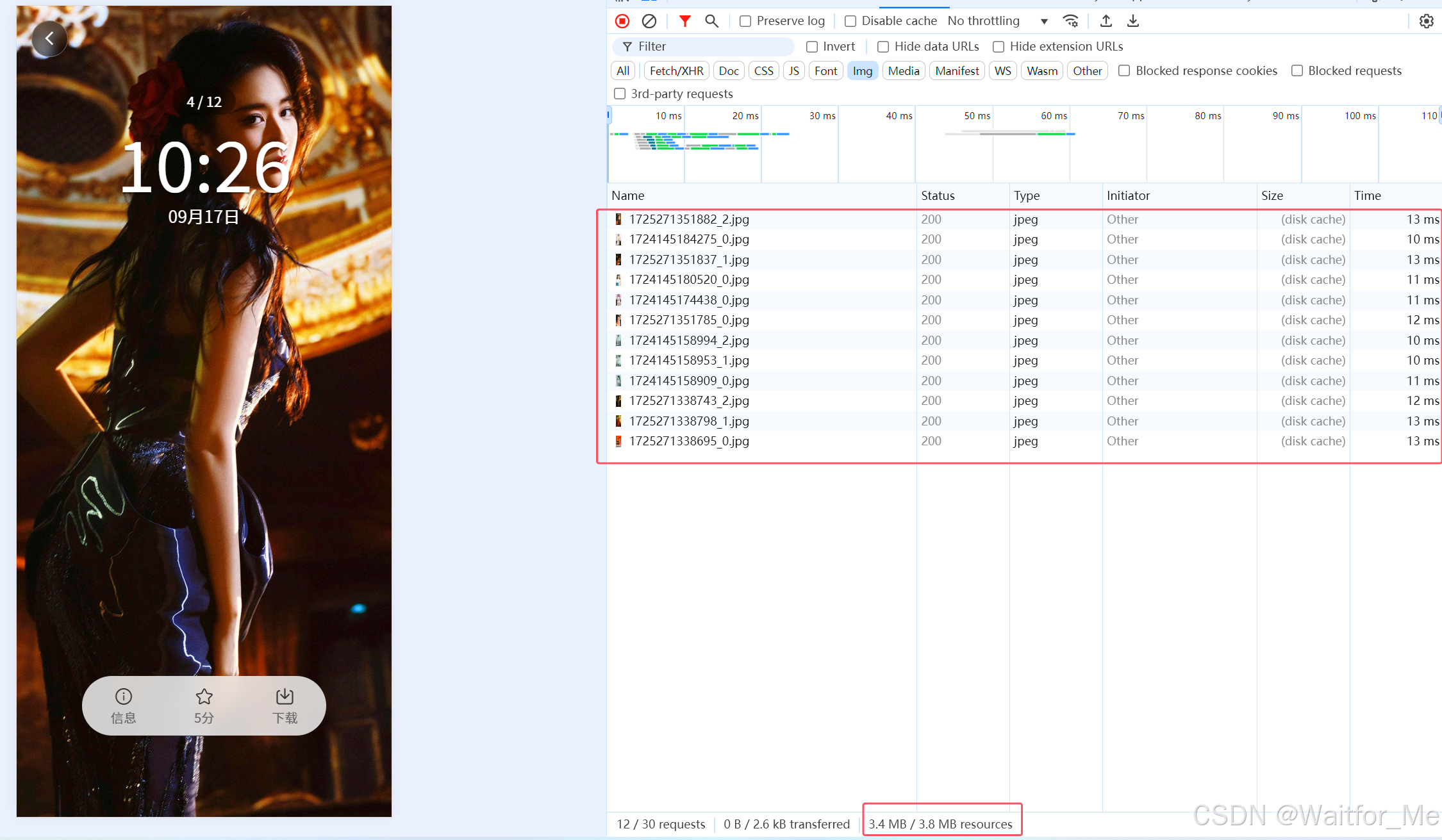Click the 20 ms timeline overview marker
Viewport: 1442px width, 840px height.
point(745,116)
